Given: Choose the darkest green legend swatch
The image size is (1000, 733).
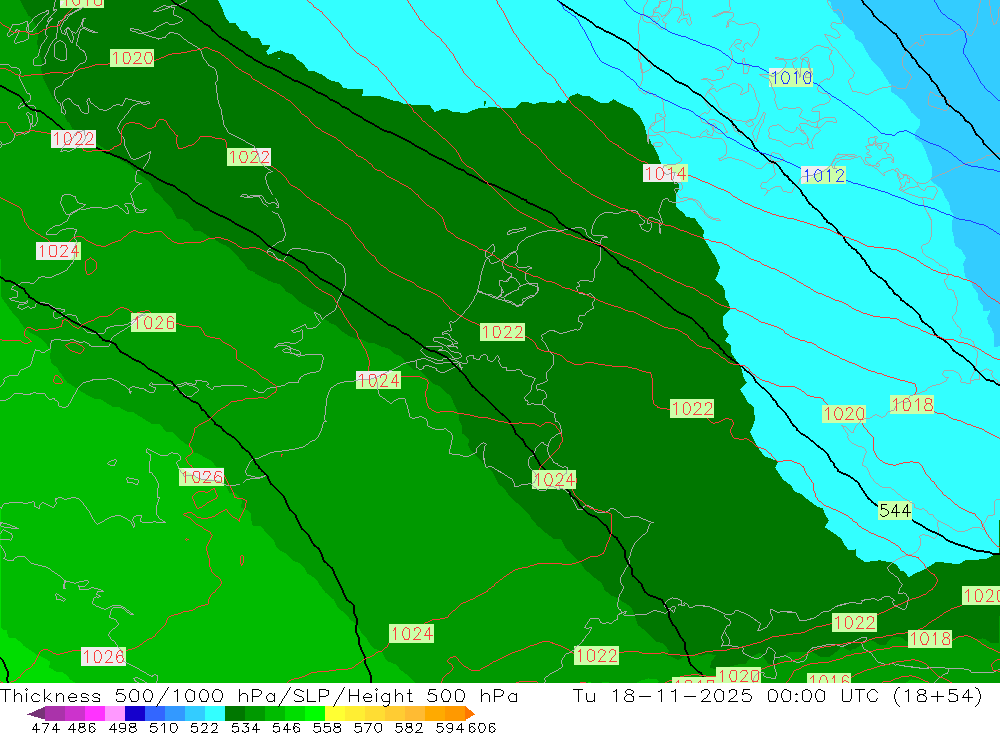Looking at the screenshot, I should tap(235, 713).
